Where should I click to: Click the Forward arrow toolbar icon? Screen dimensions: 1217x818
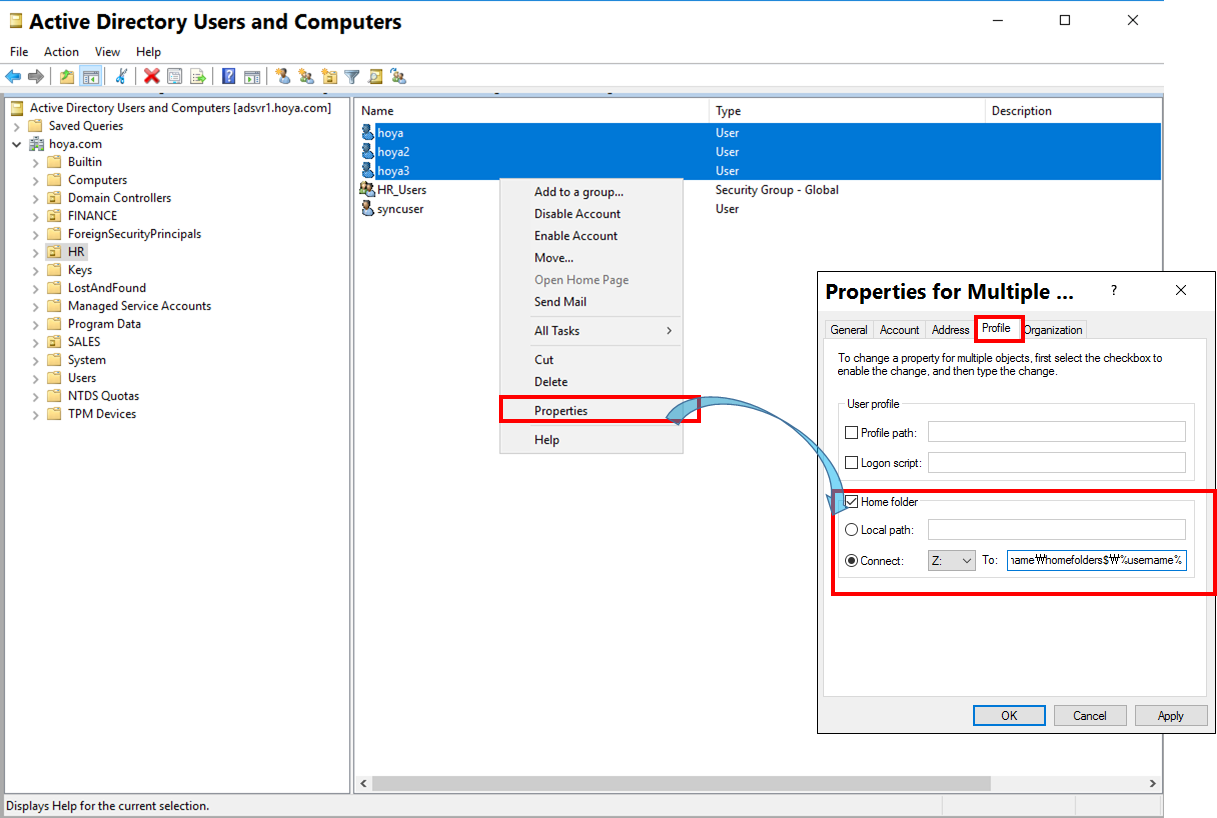point(36,76)
